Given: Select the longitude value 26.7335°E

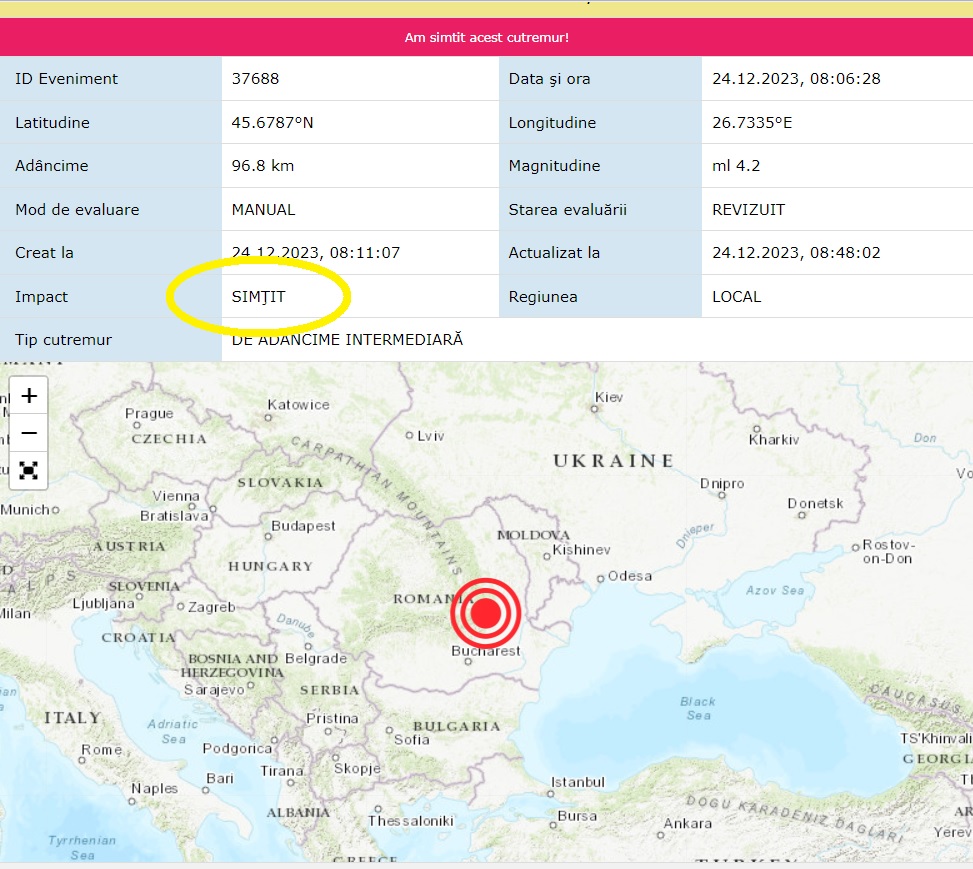Looking at the screenshot, I should click(x=752, y=123).
